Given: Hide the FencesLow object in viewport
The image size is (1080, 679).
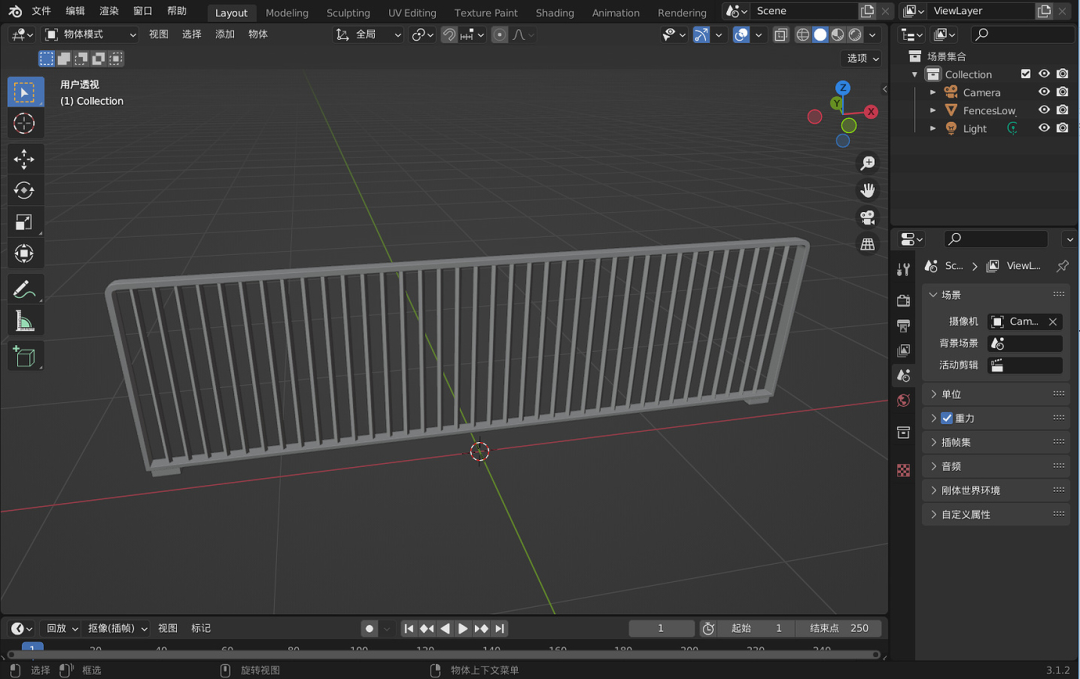Looking at the screenshot, I should click(1044, 109).
